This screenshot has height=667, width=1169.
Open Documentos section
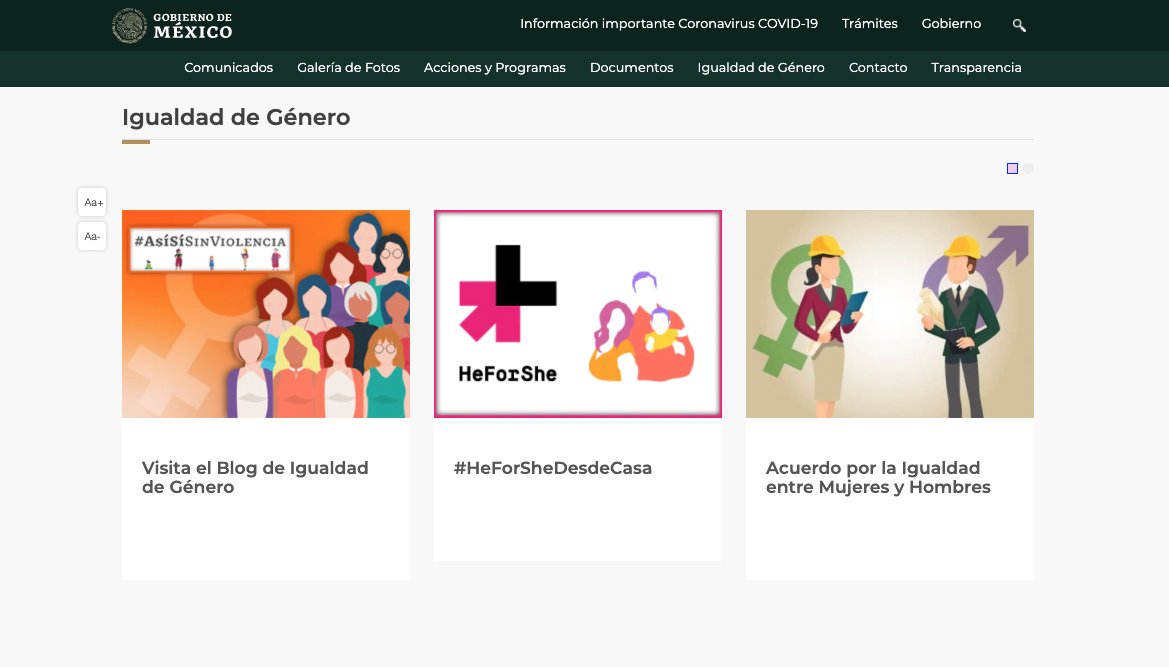[x=631, y=68]
